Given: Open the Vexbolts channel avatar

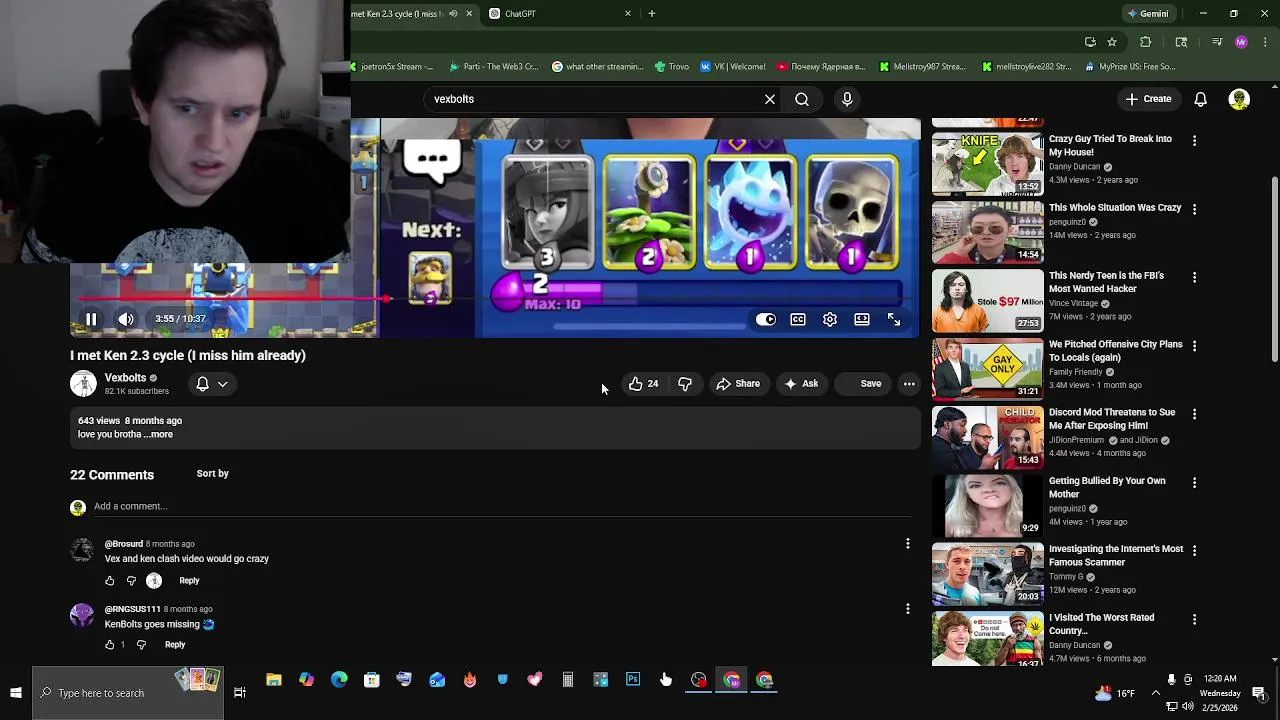Looking at the screenshot, I should click(83, 384).
